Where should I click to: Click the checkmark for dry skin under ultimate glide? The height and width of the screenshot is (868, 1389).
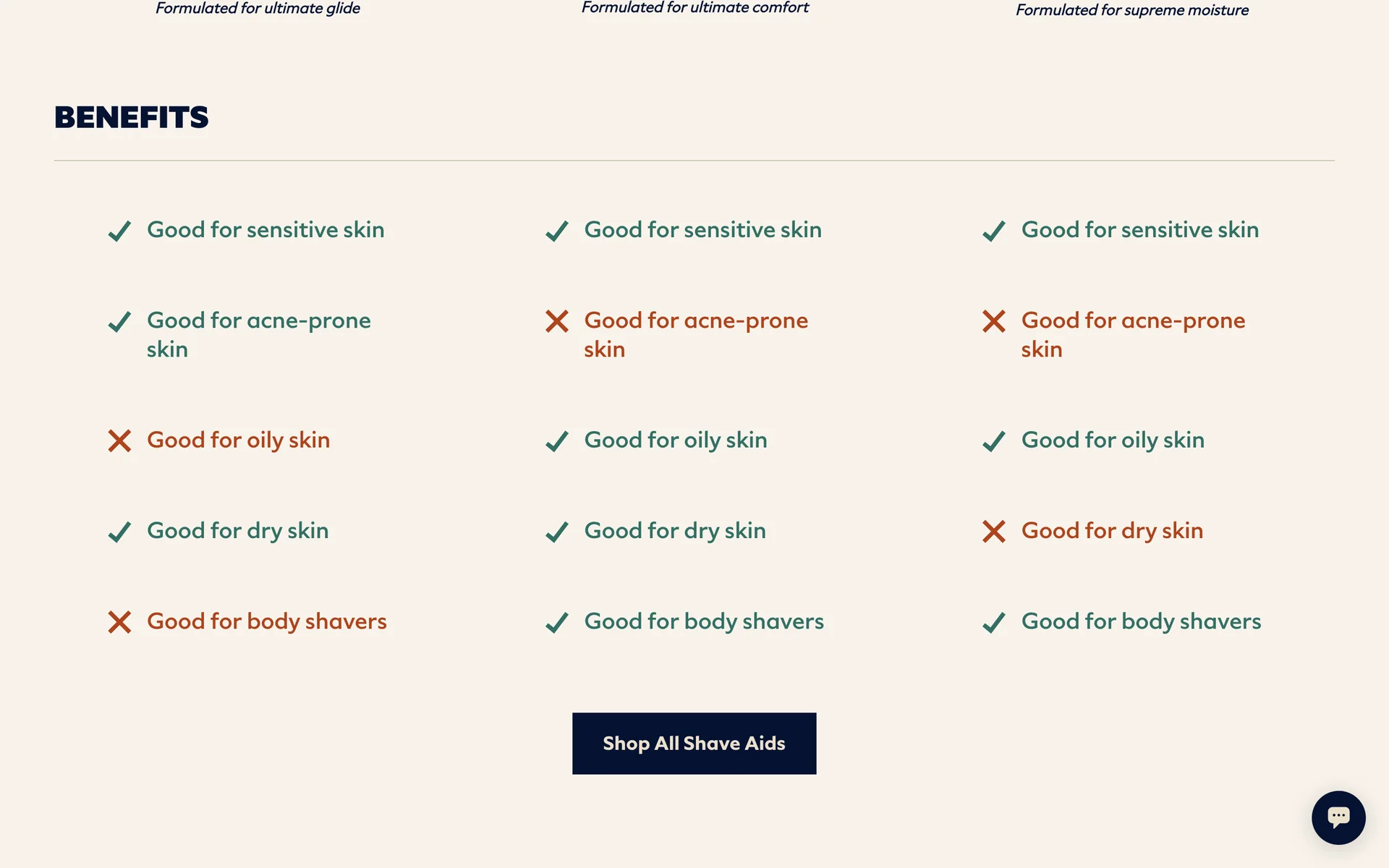click(119, 532)
